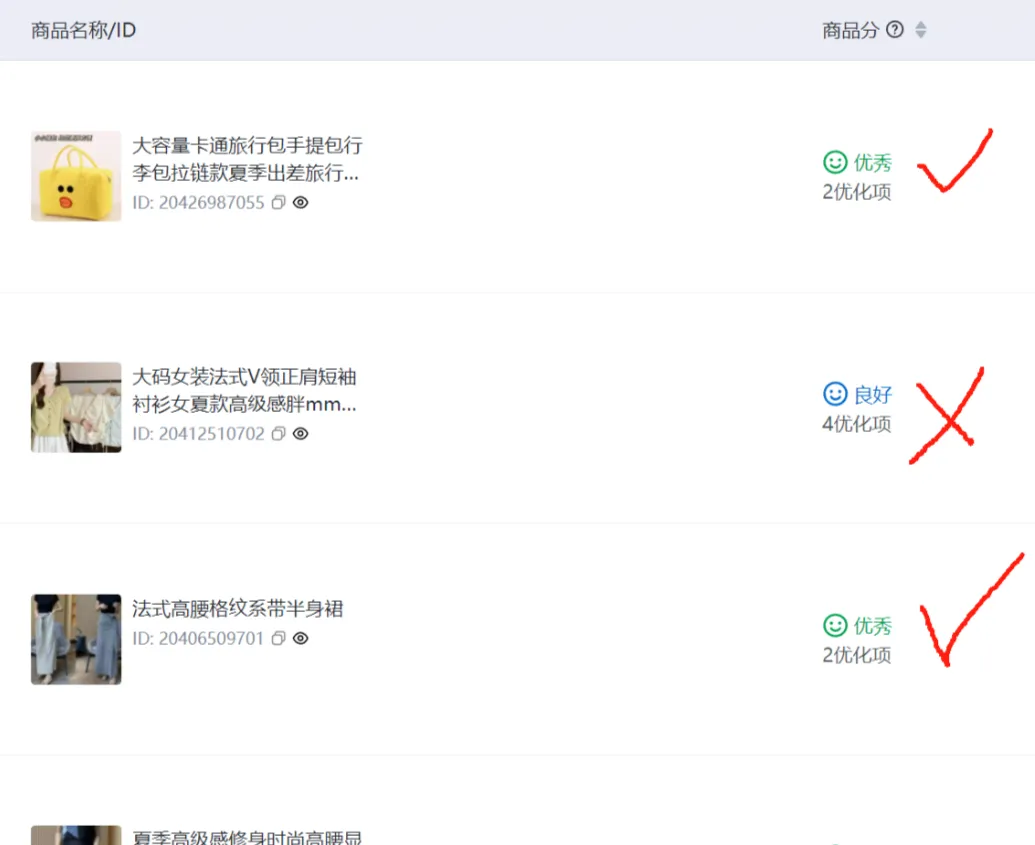Open 大容量卡通旅行包 product title
1035x845 pixels.
(247, 159)
